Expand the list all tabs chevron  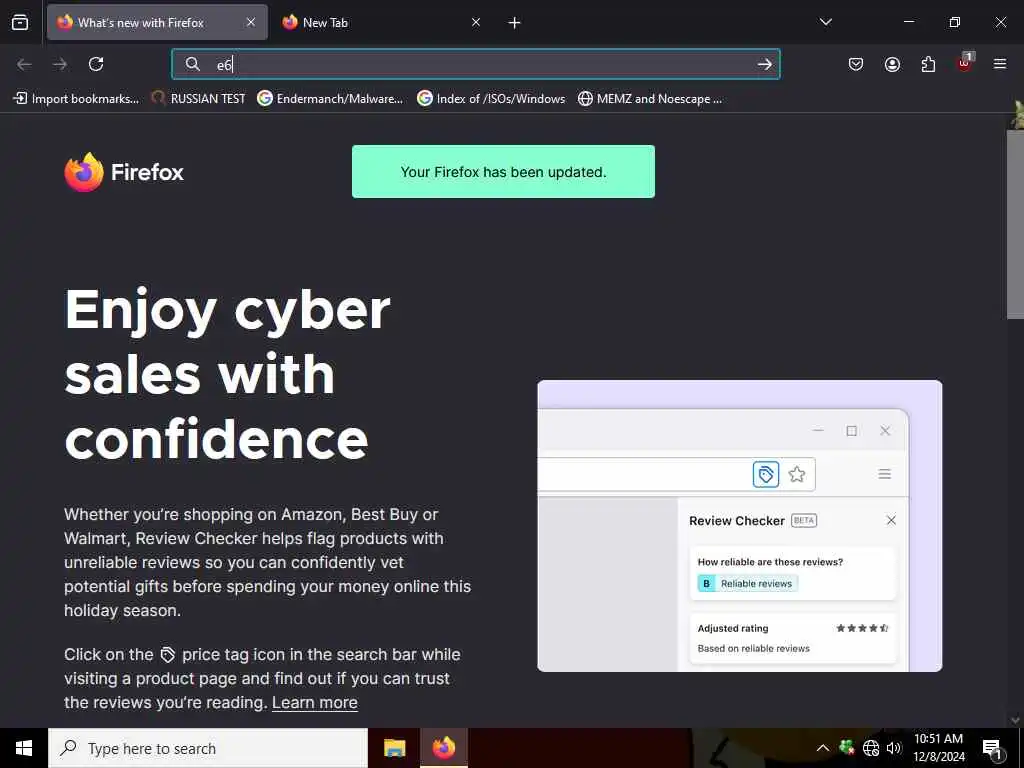(x=826, y=22)
